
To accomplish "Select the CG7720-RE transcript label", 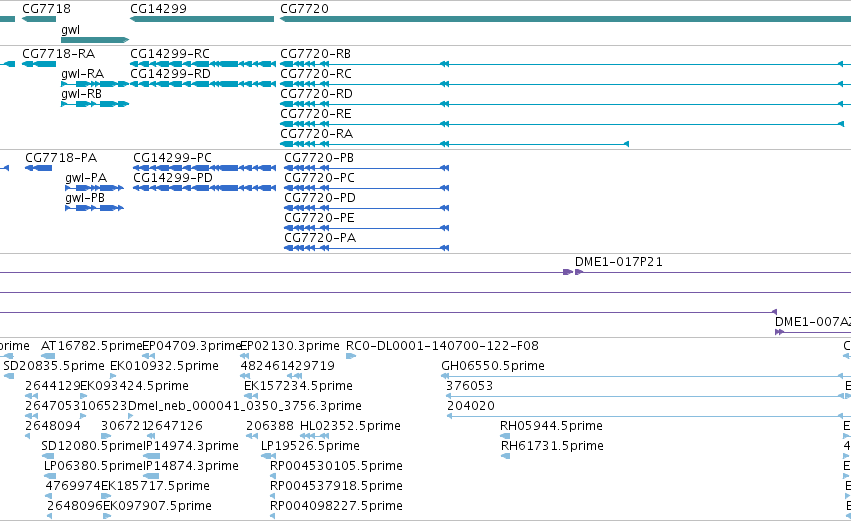I will 315,114.
